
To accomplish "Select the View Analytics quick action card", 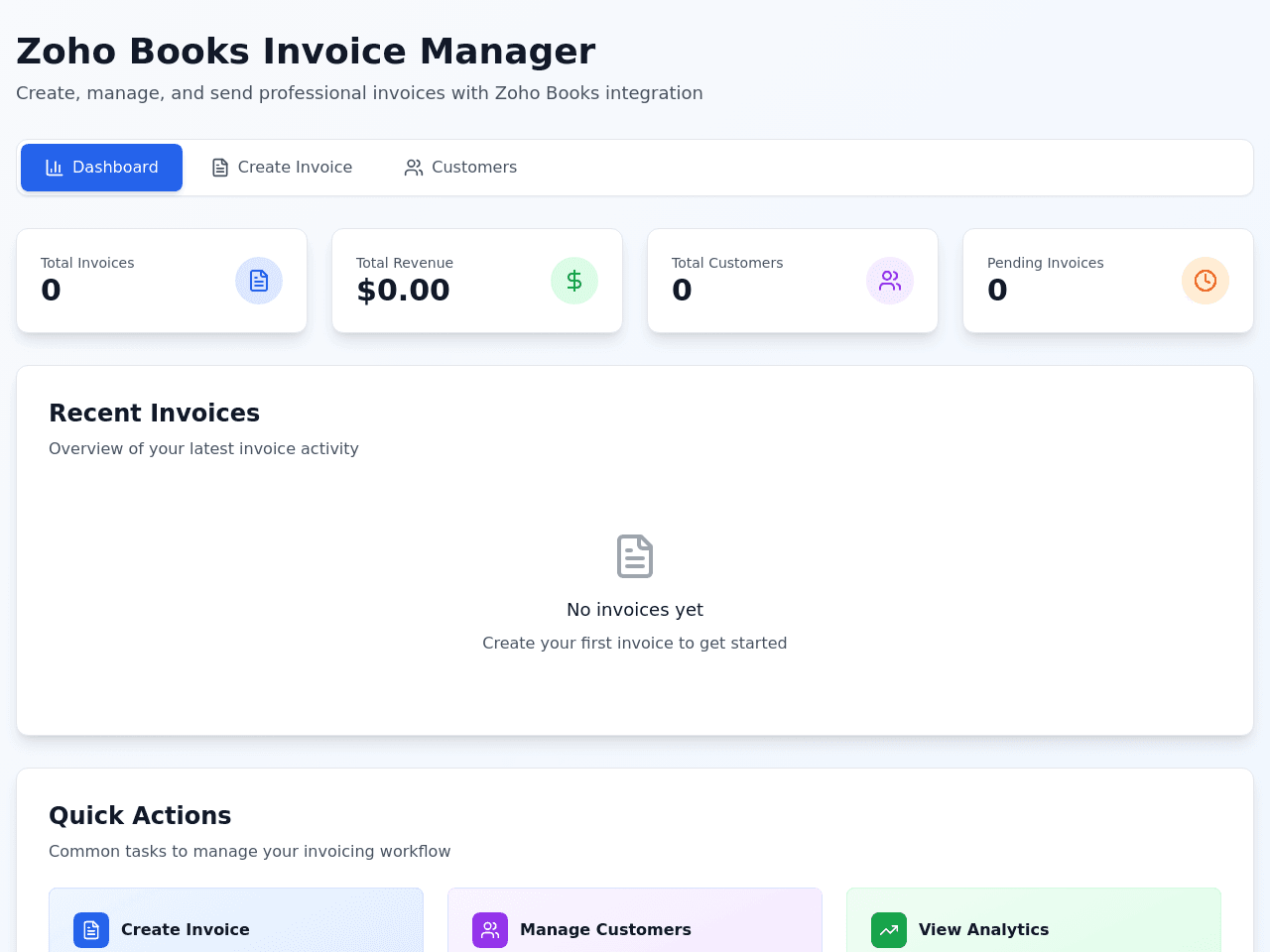I will [1034, 920].
